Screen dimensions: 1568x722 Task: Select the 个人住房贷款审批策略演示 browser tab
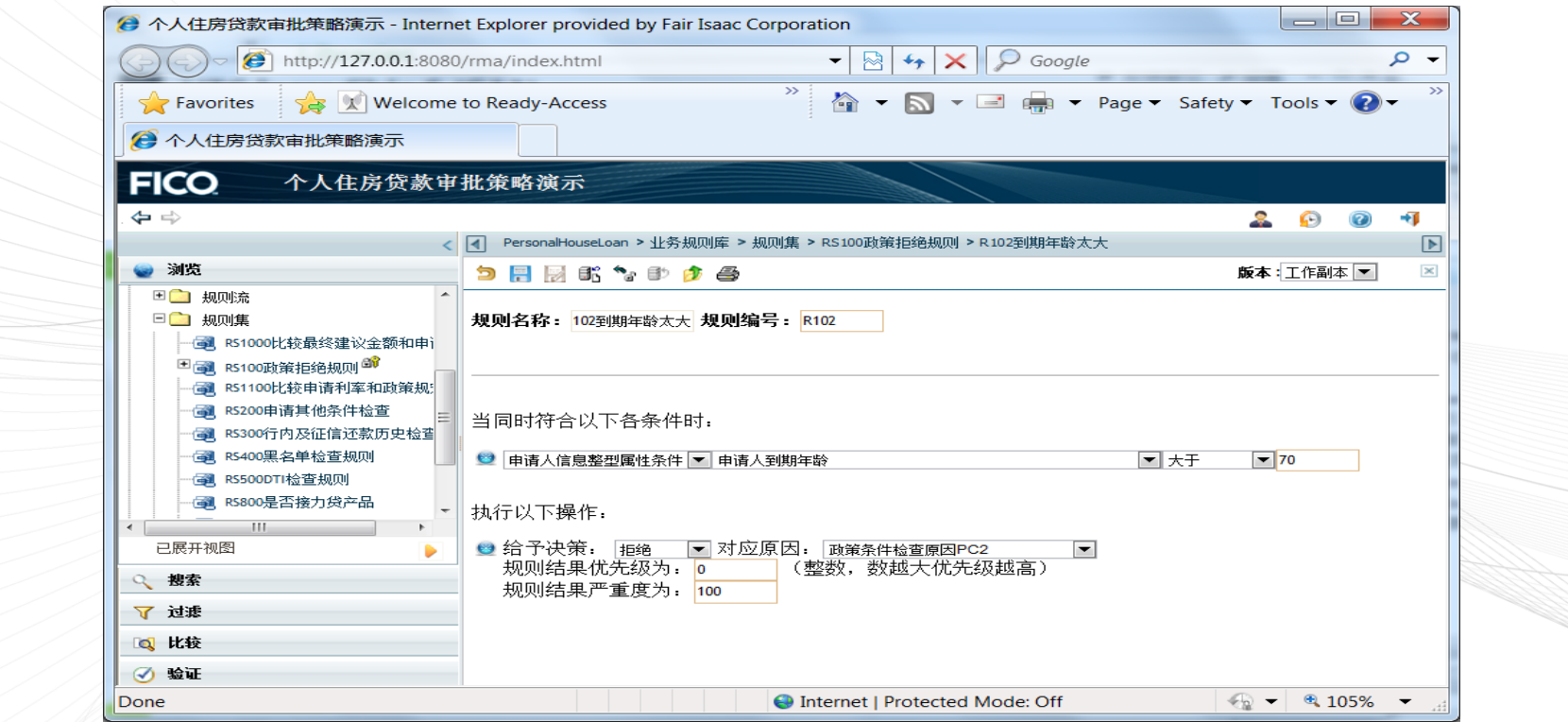click(x=321, y=140)
